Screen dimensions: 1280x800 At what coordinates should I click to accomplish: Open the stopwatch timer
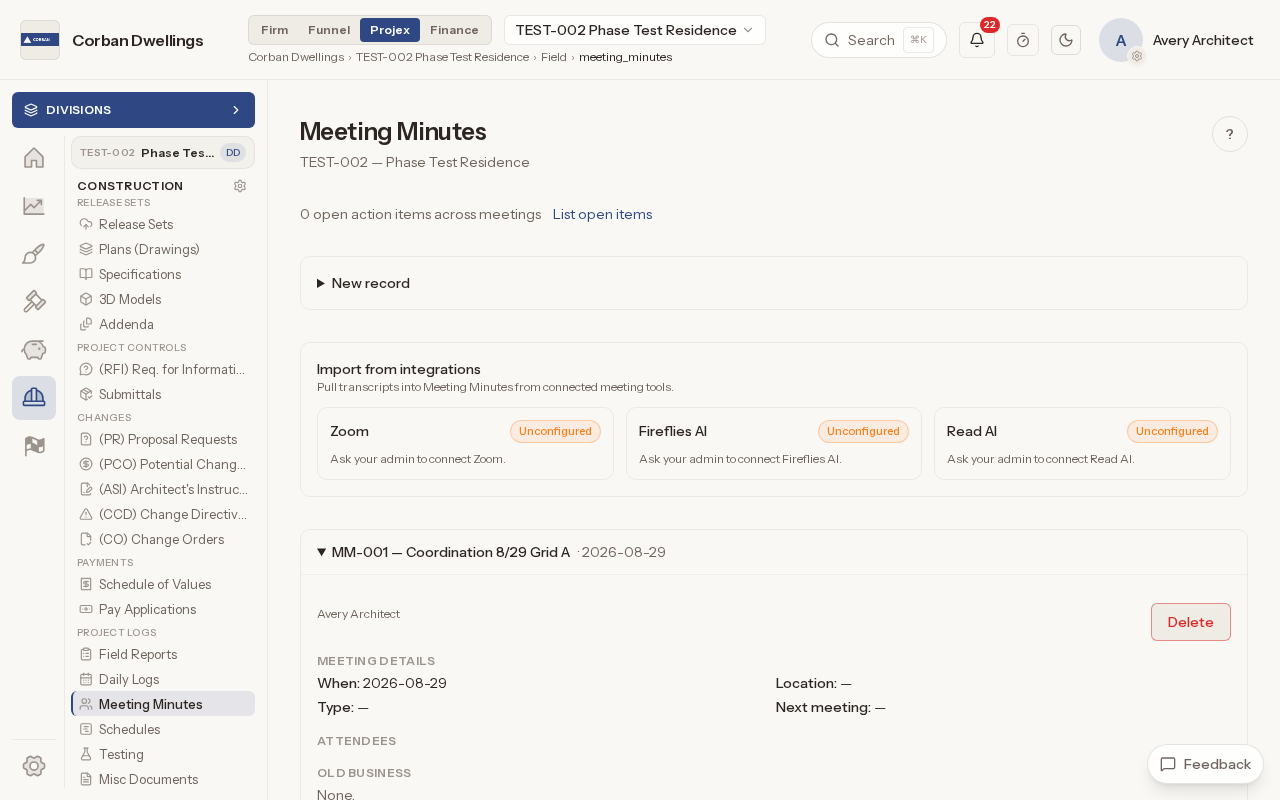click(x=1023, y=40)
